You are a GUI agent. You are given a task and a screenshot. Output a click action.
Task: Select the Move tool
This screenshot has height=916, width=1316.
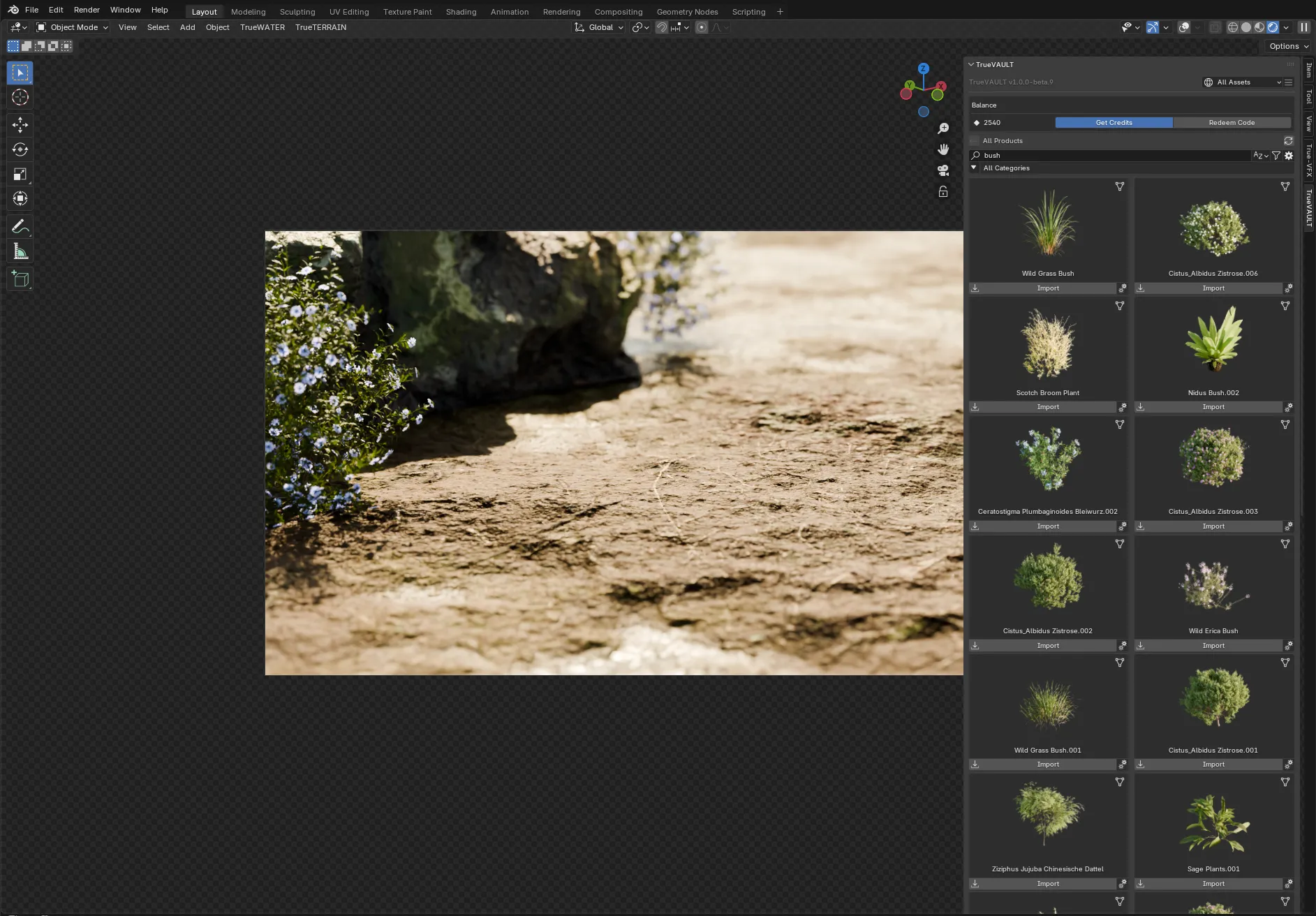20,125
